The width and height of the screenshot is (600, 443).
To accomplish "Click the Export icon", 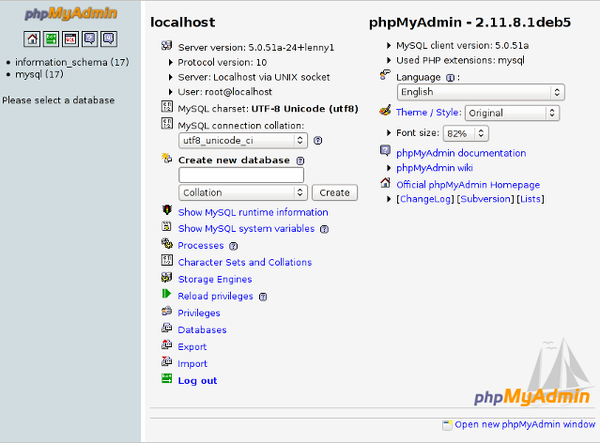I will pyautogui.click(x=166, y=345).
